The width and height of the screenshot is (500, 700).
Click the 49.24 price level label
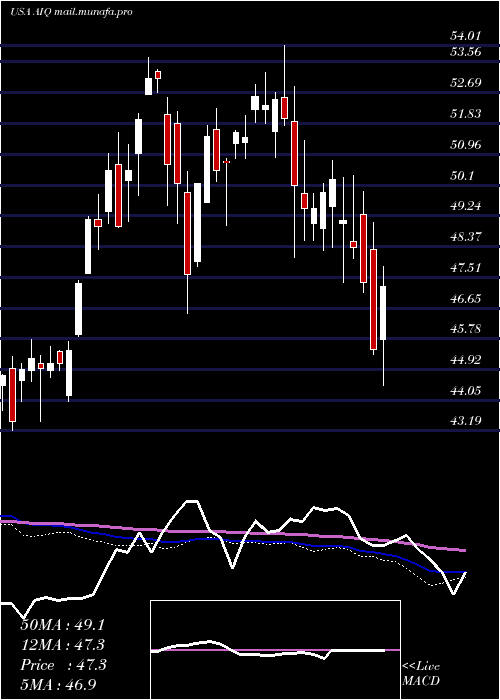466,206
